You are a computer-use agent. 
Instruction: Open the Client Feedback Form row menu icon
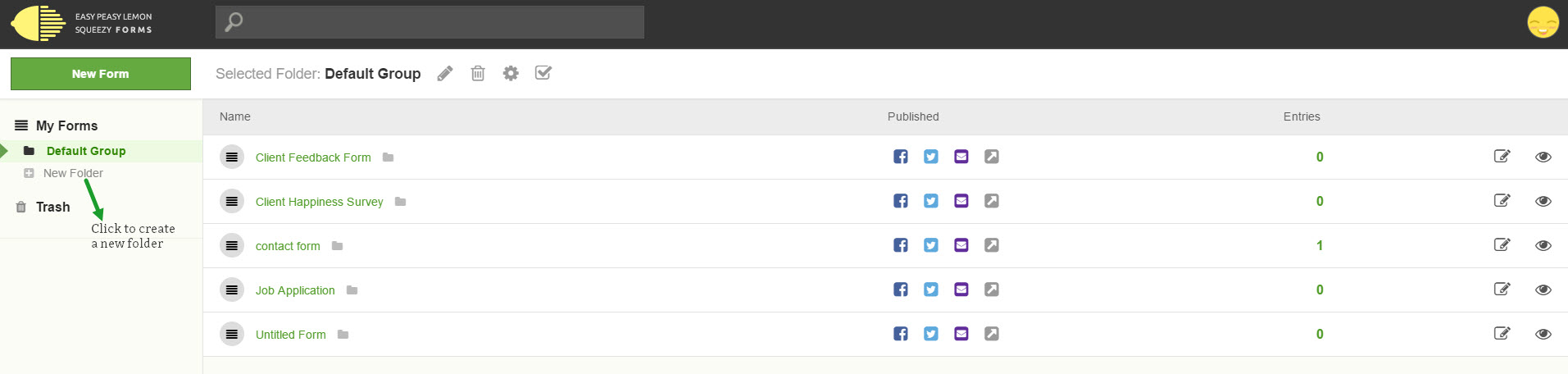(x=232, y=157)
